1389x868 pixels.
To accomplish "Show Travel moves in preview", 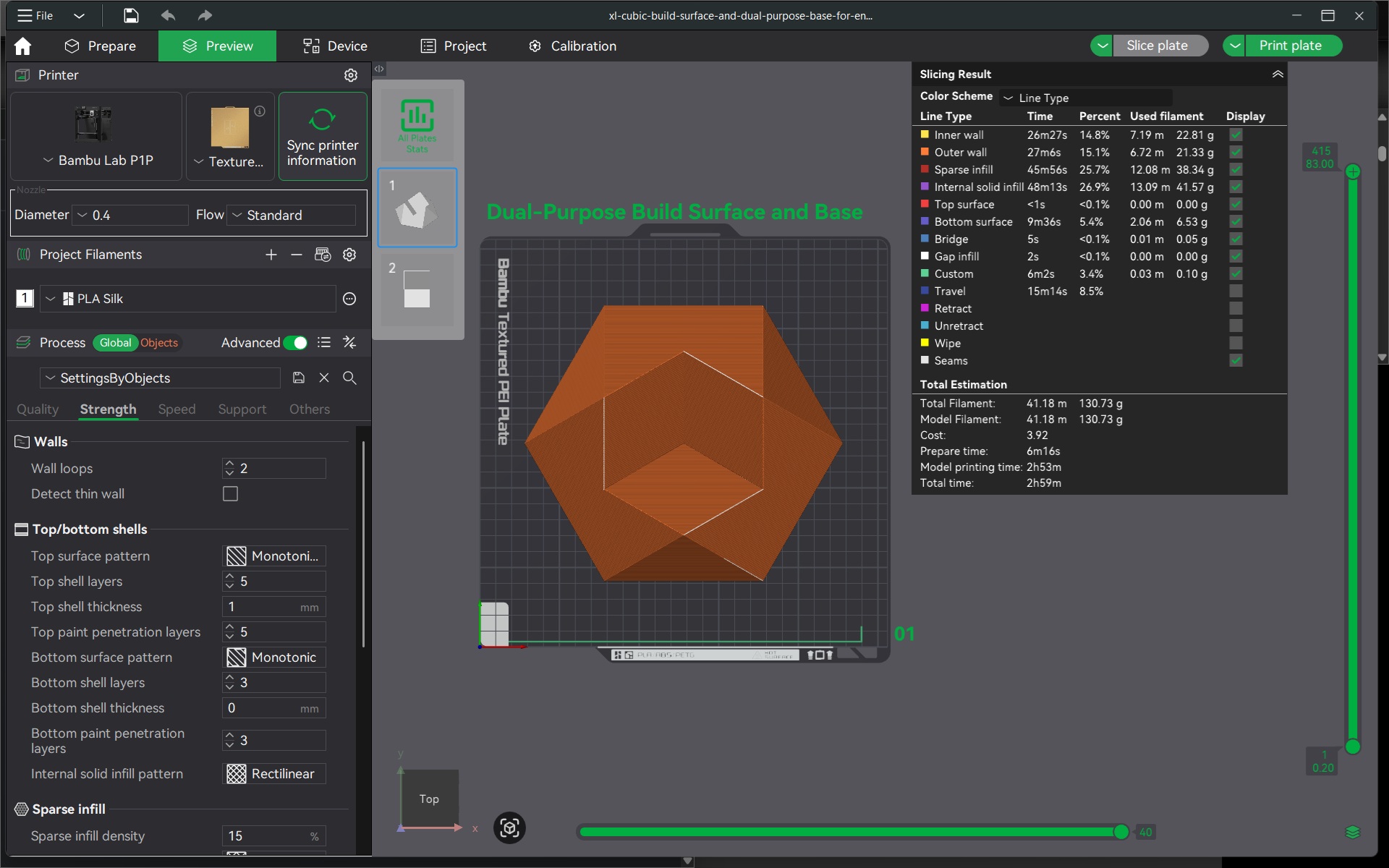I will 1236,292.
